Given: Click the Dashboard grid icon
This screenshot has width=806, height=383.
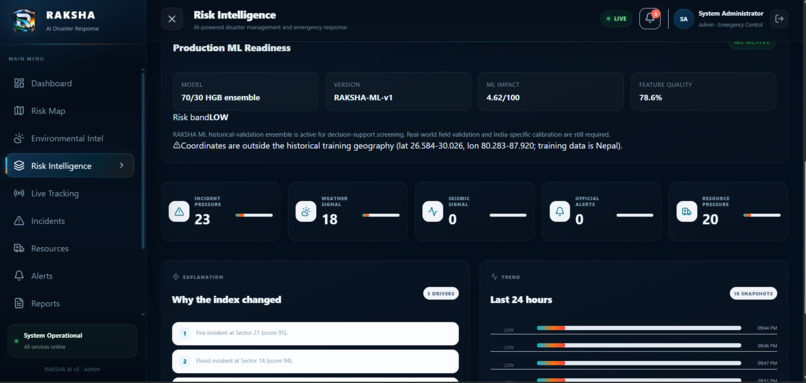Looking at the screenshot, I should point(19,83).
